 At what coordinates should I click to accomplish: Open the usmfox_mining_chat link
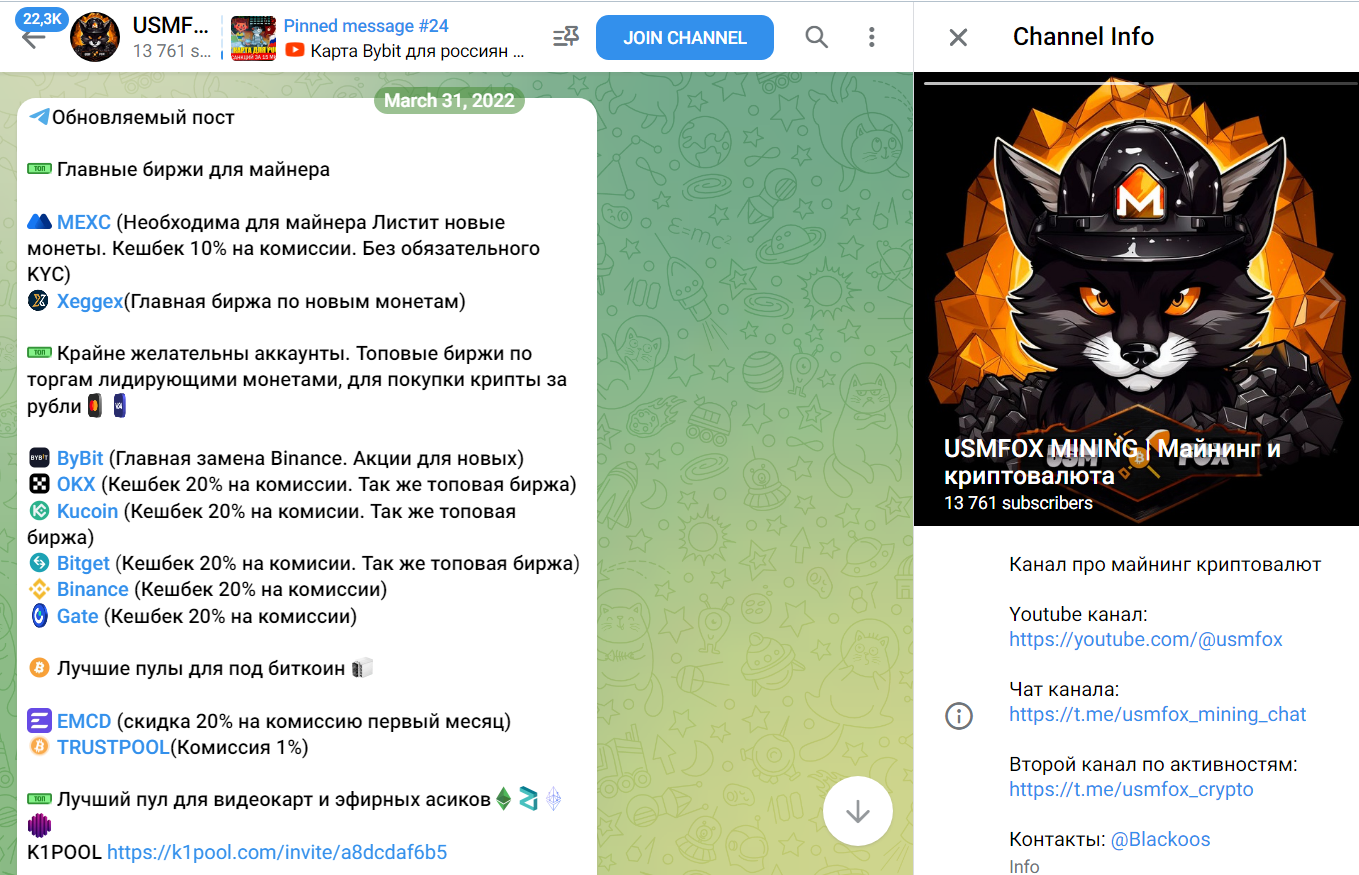pyautogui.click(x=1158, y=714)
